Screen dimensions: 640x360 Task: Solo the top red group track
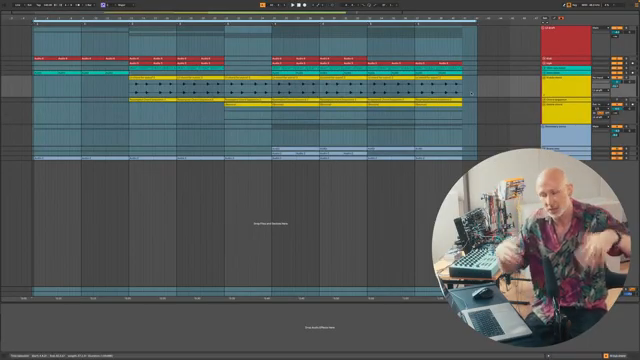tap(620, 28)
